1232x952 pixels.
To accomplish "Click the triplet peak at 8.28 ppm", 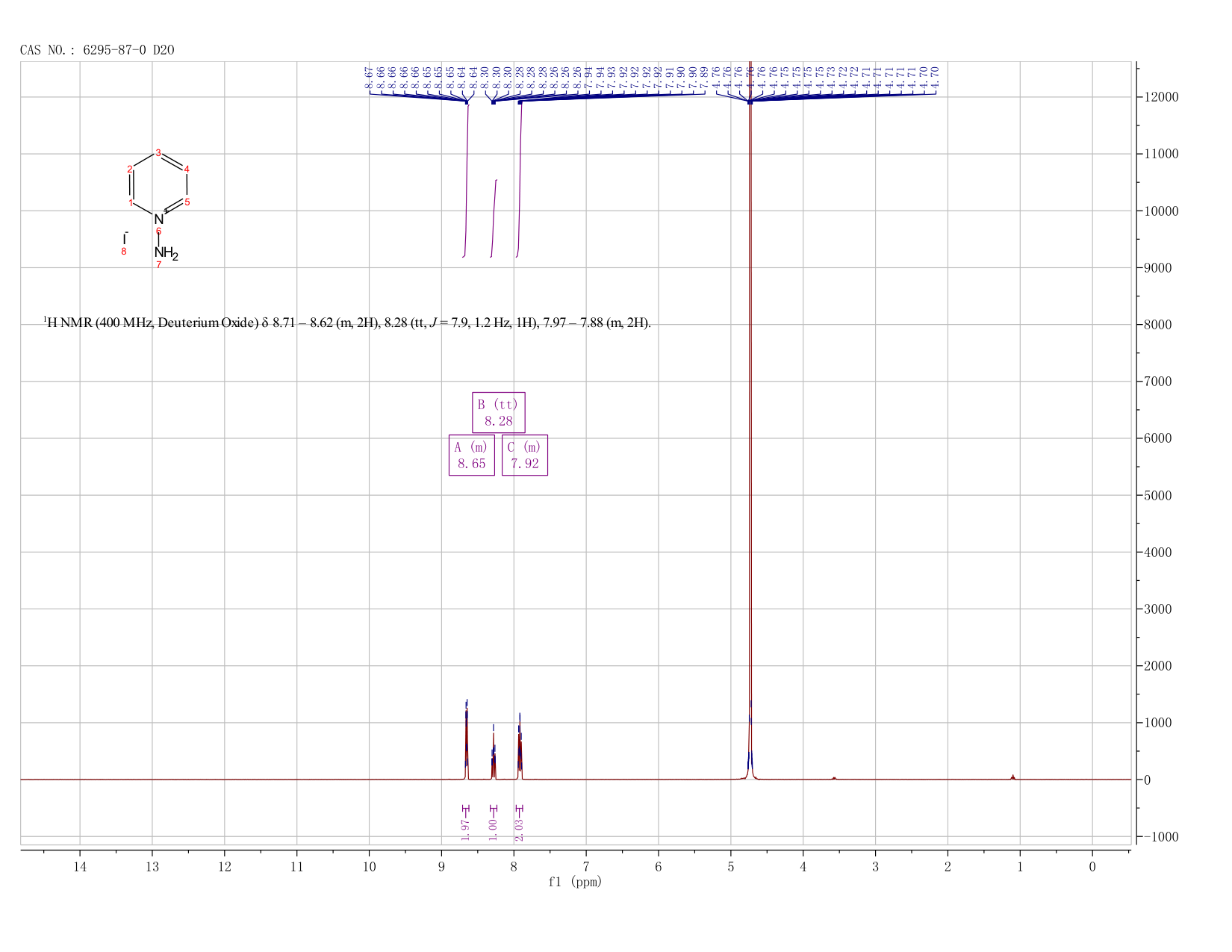I will point(494,754).
